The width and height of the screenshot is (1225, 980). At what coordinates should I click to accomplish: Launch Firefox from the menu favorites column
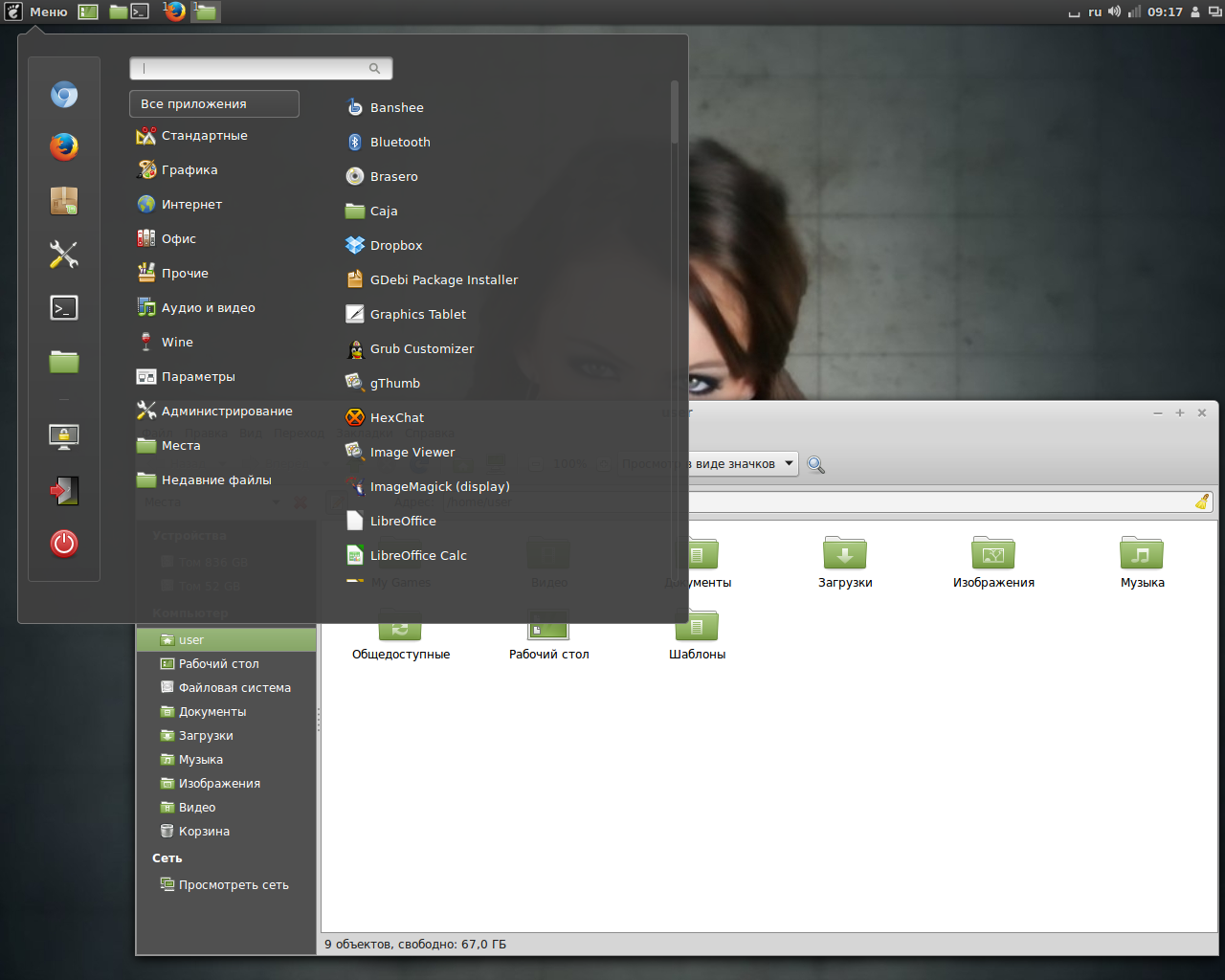[x=64, y=146]
